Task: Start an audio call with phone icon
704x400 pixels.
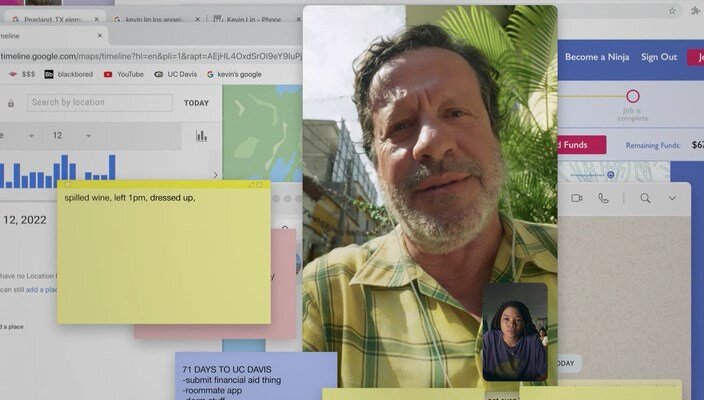Action: [x=604, y=198]
